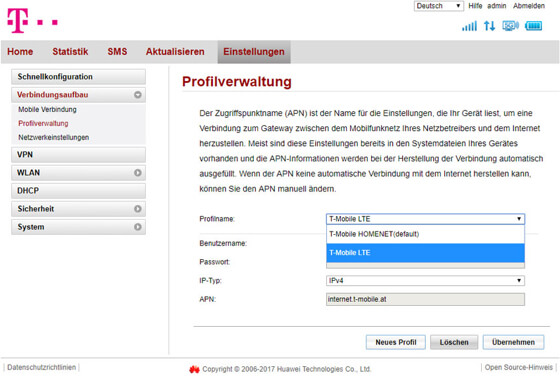
Task: Open the IP-Typ IPv4 dropdown
Action: tap(425, 281)
